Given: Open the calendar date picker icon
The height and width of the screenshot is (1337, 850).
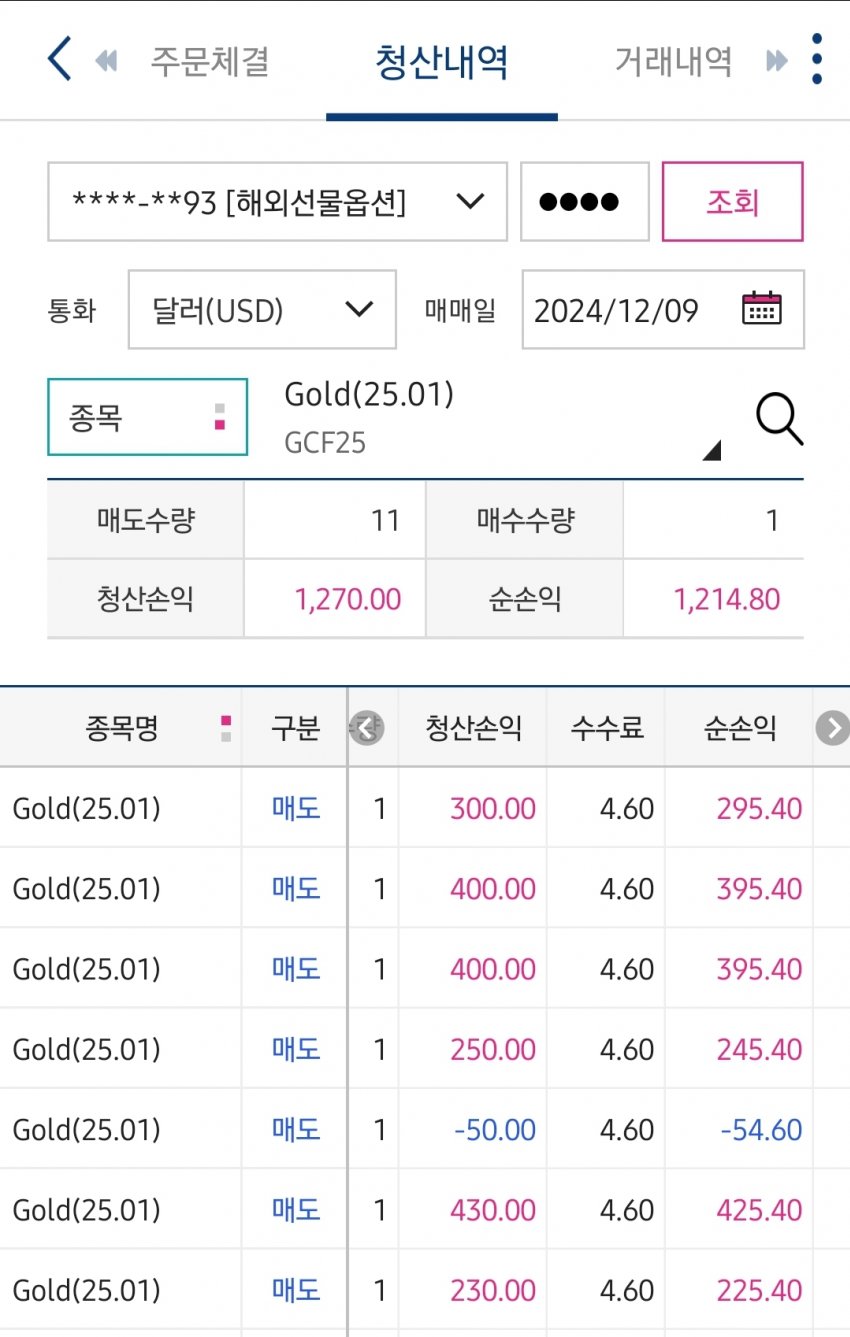Looking at the screenshot, I should [x=761, y=308].
